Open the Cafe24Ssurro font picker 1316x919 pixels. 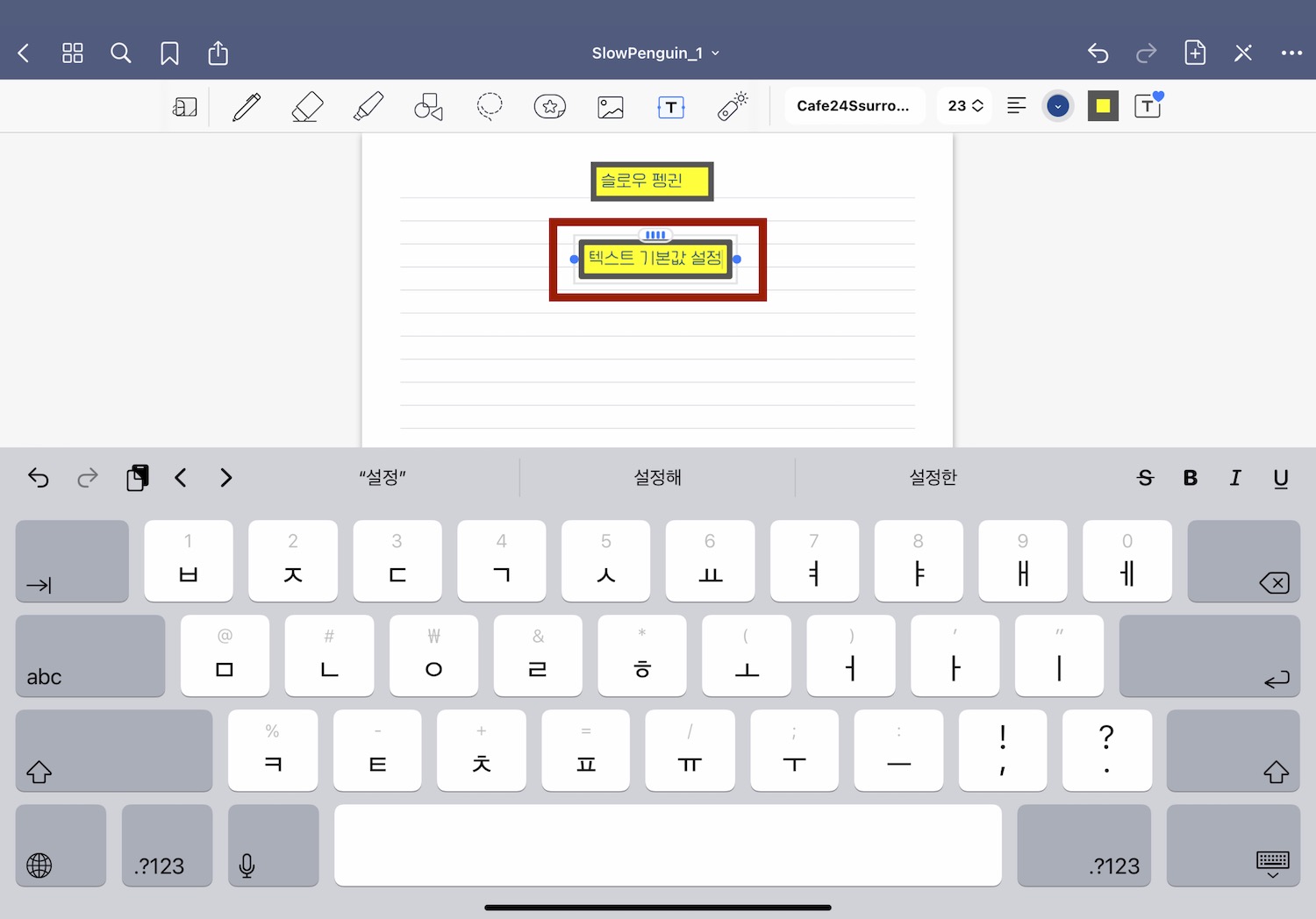(854, 106)
